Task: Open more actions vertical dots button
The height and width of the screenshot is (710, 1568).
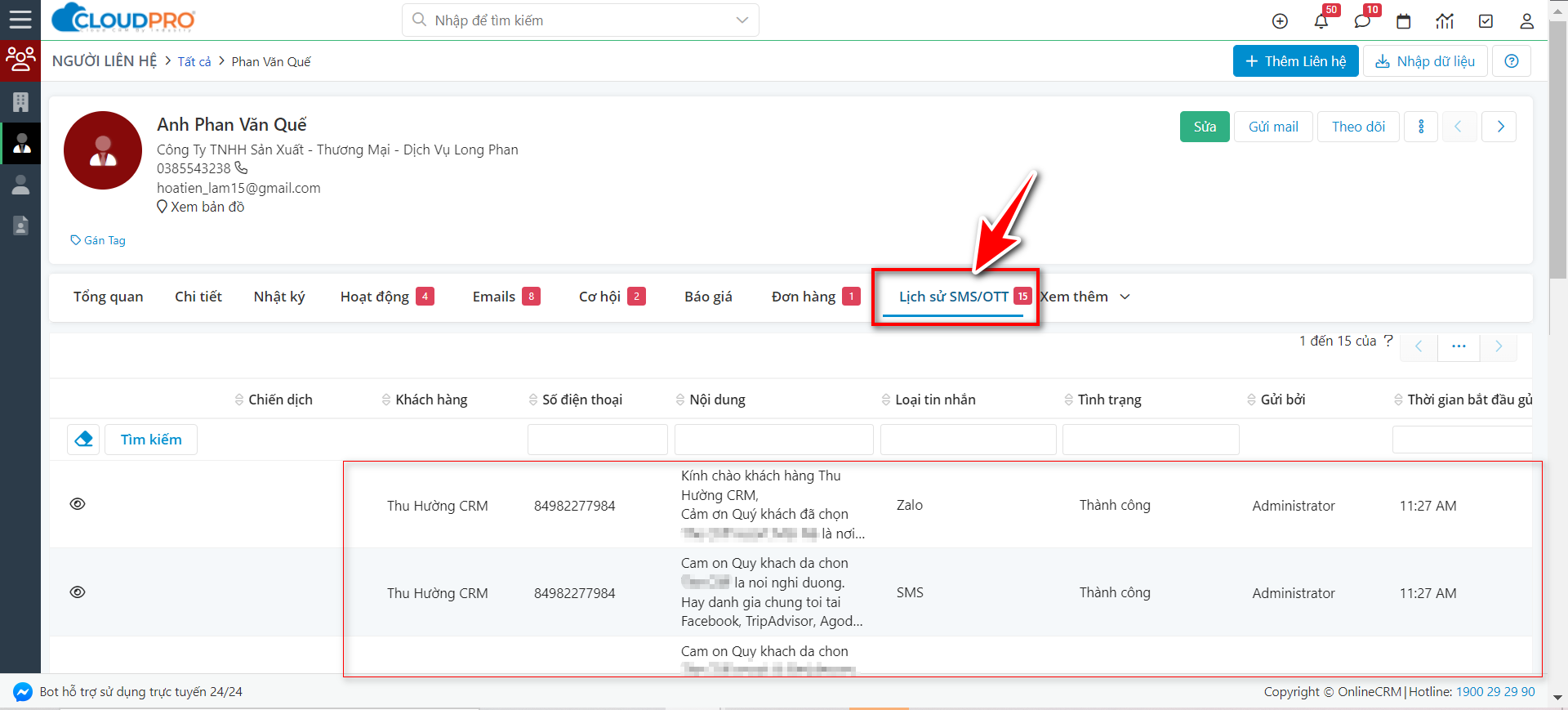Action: [x=1421, y=127]
